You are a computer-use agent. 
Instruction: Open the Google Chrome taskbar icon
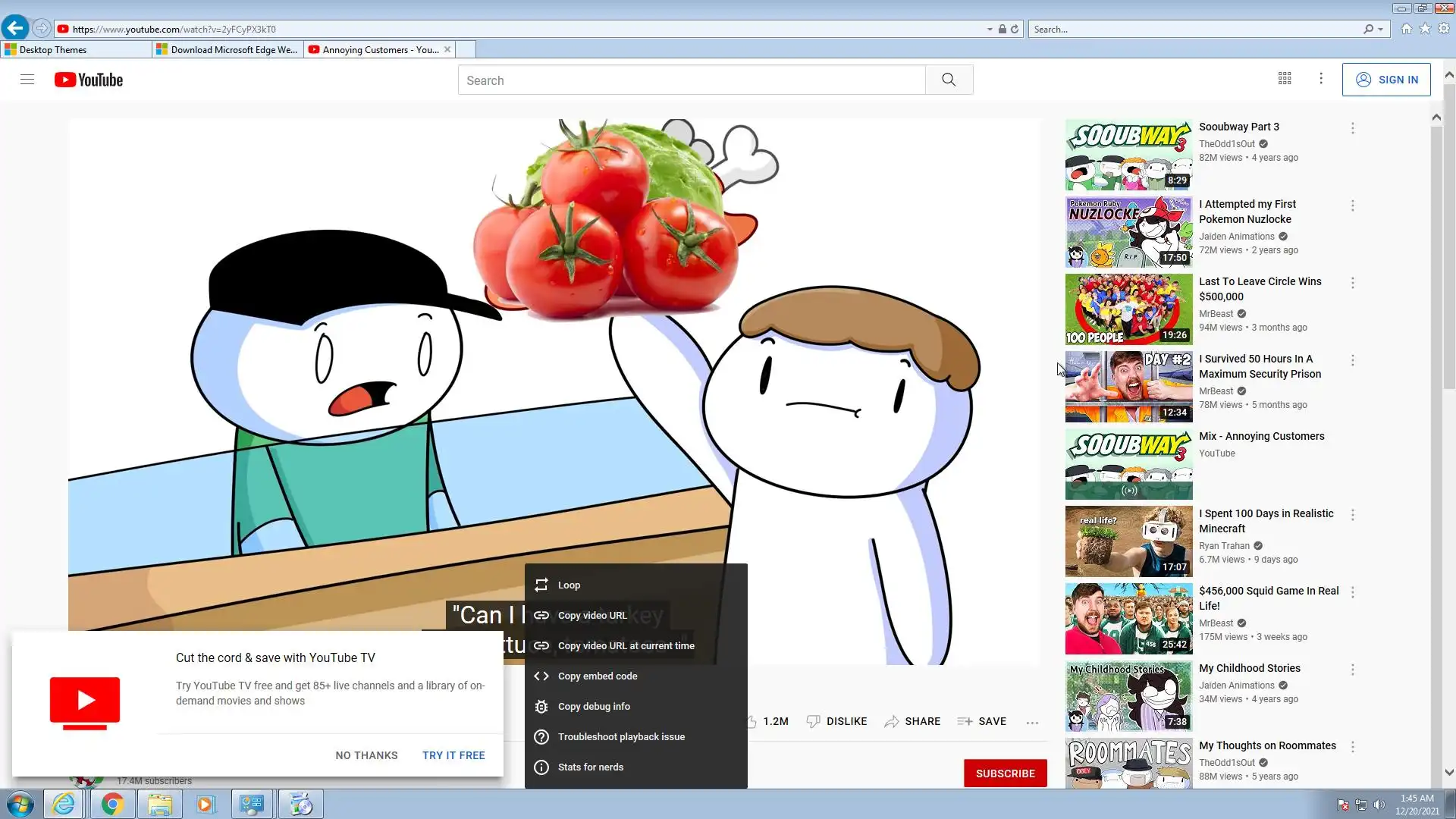112,804
